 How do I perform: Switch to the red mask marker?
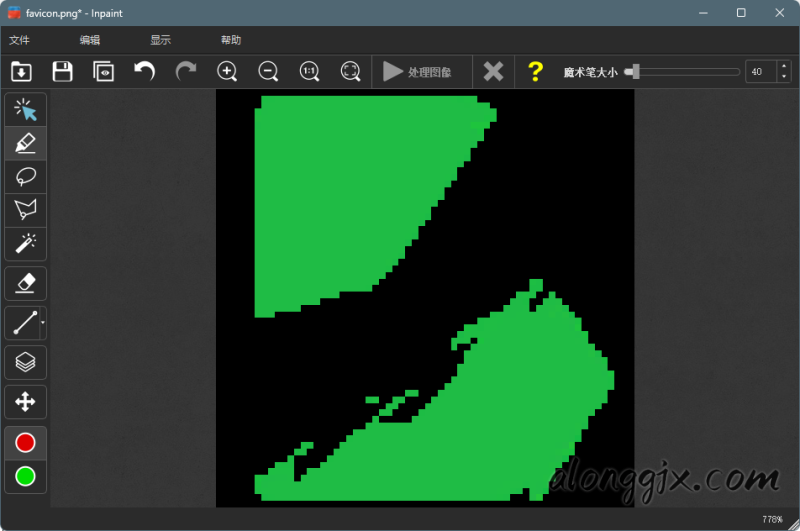pyautogui.click(x=26, y=442)
